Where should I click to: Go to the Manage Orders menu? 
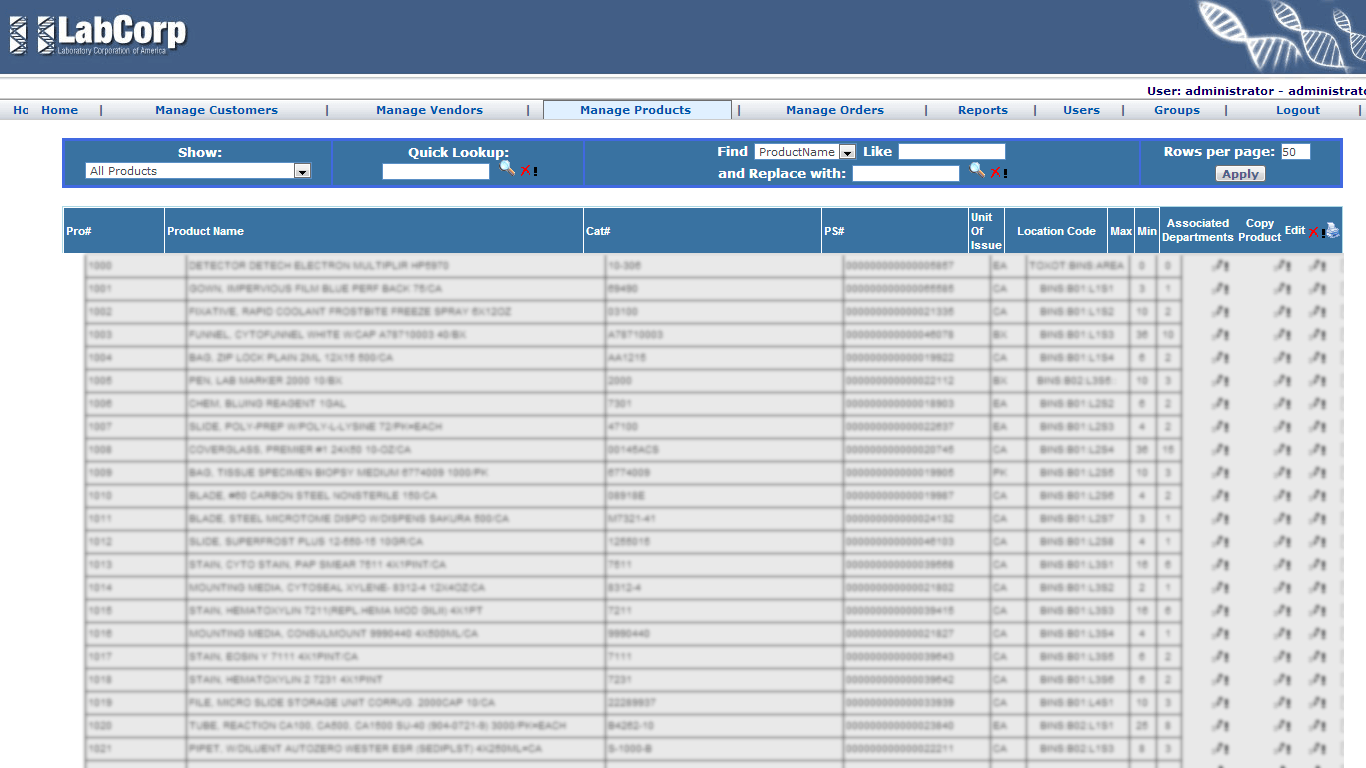(834, 110)
